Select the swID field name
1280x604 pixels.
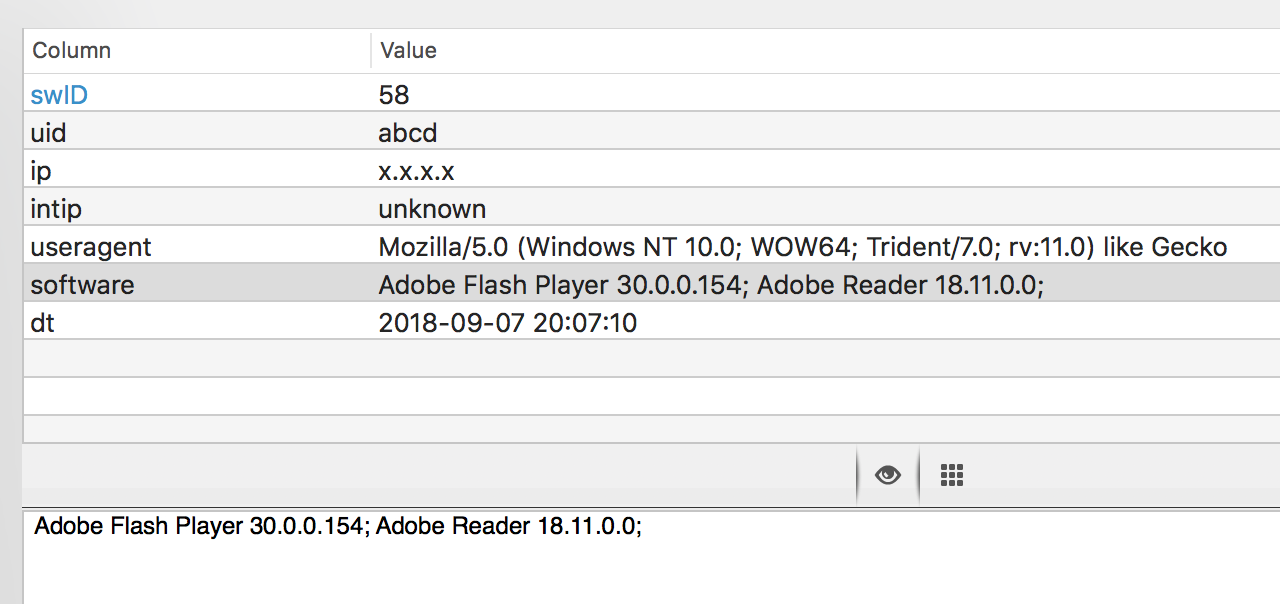(x=59, y=95)
